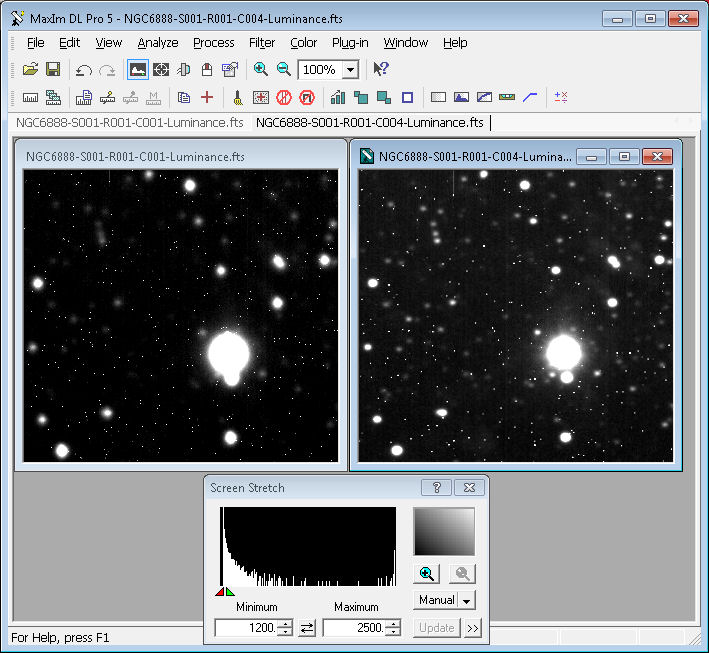This screenshot has width=709, height=653.
Task: Click the red crosshair icon in toolbar
Action: point(207,97)
